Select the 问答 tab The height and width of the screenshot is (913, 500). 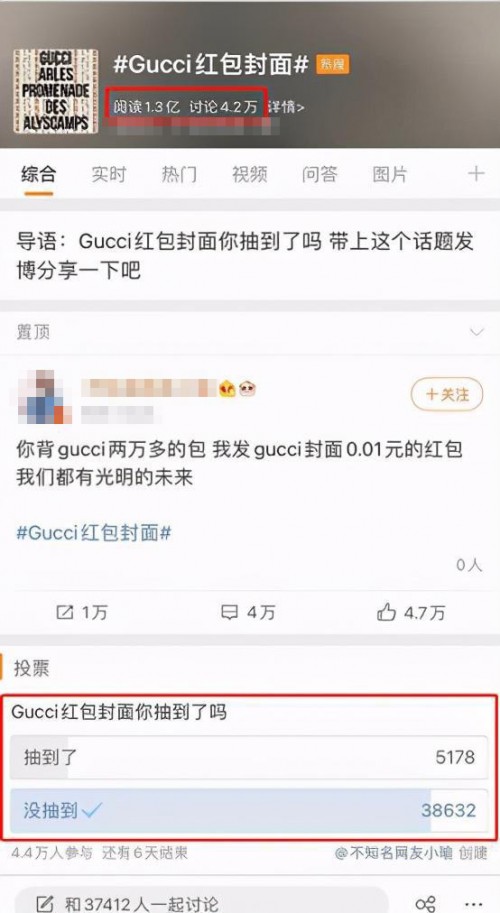[x=320, y=174]
